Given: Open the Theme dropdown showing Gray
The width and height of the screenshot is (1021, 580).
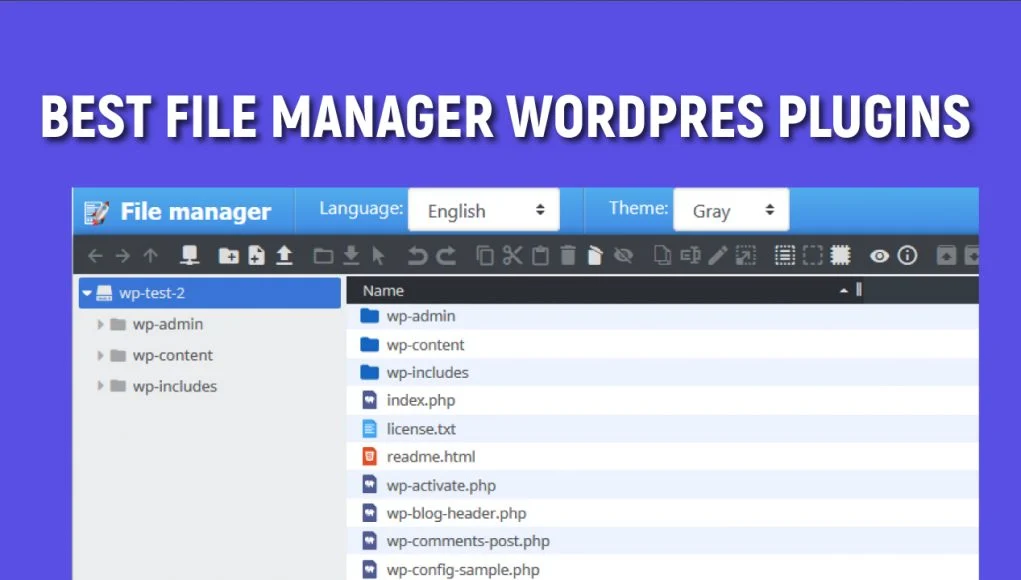Looking at the screenshot, I should click(731, 210).
